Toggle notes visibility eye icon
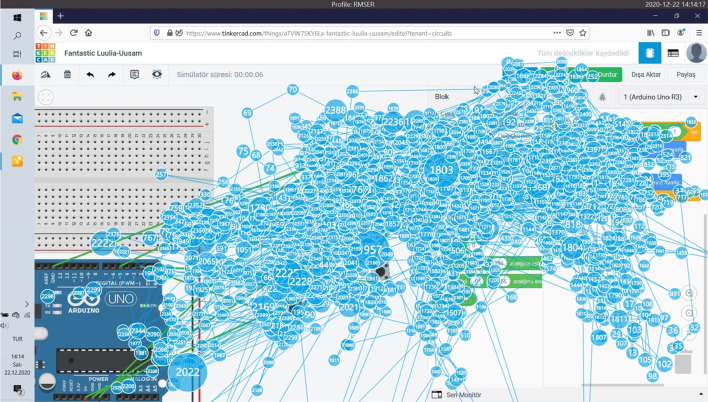The image size is (708, 402). (157, 74)
